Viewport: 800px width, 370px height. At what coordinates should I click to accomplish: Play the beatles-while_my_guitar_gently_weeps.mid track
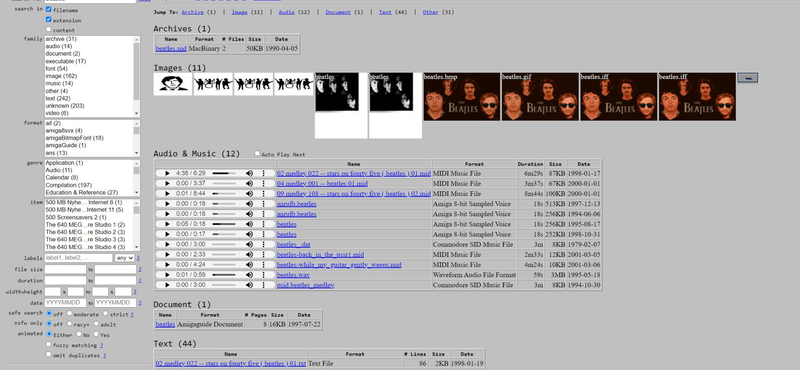tap(167, 265)
